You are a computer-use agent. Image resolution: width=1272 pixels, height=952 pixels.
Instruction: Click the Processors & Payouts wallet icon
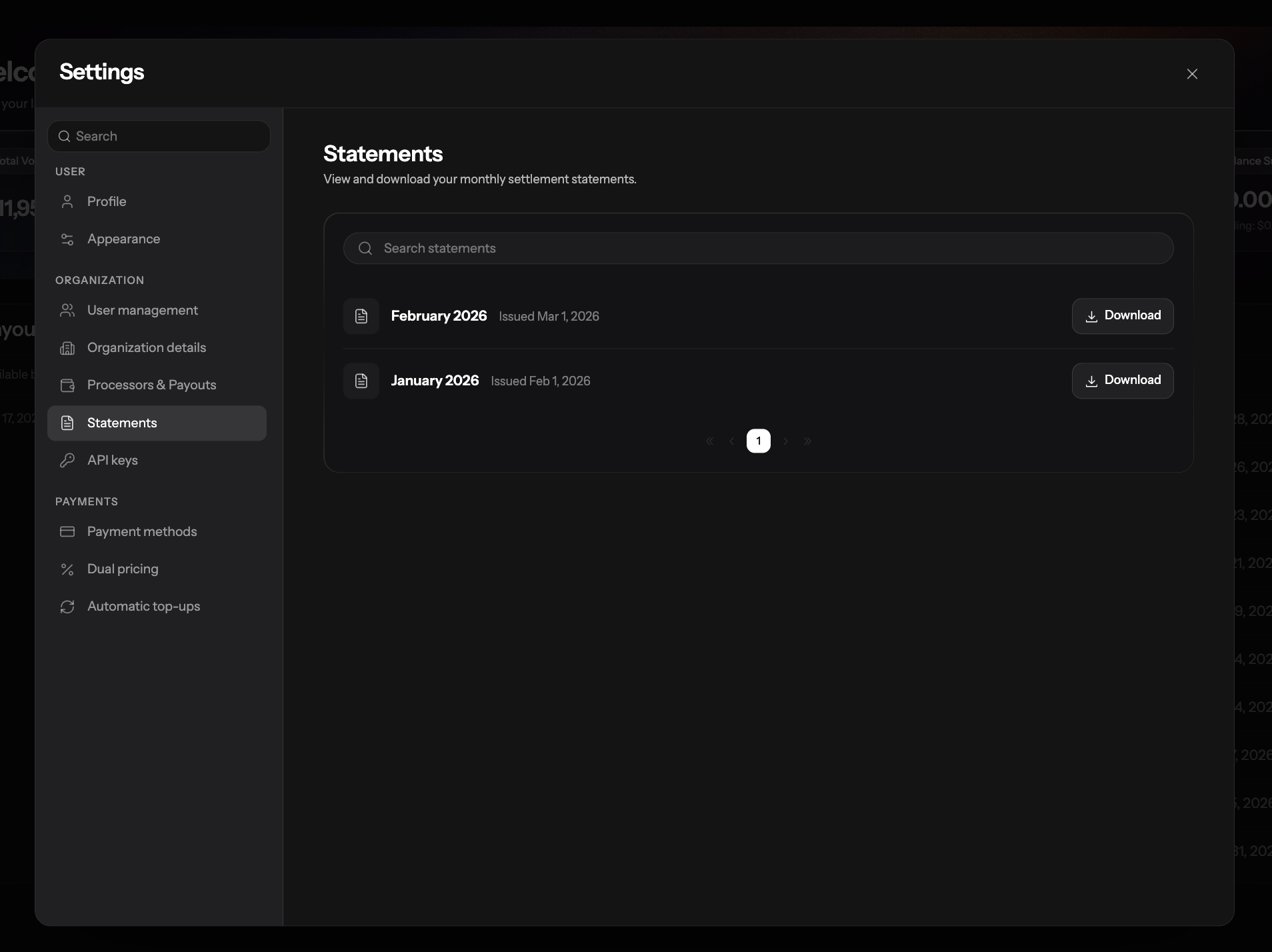67,385
